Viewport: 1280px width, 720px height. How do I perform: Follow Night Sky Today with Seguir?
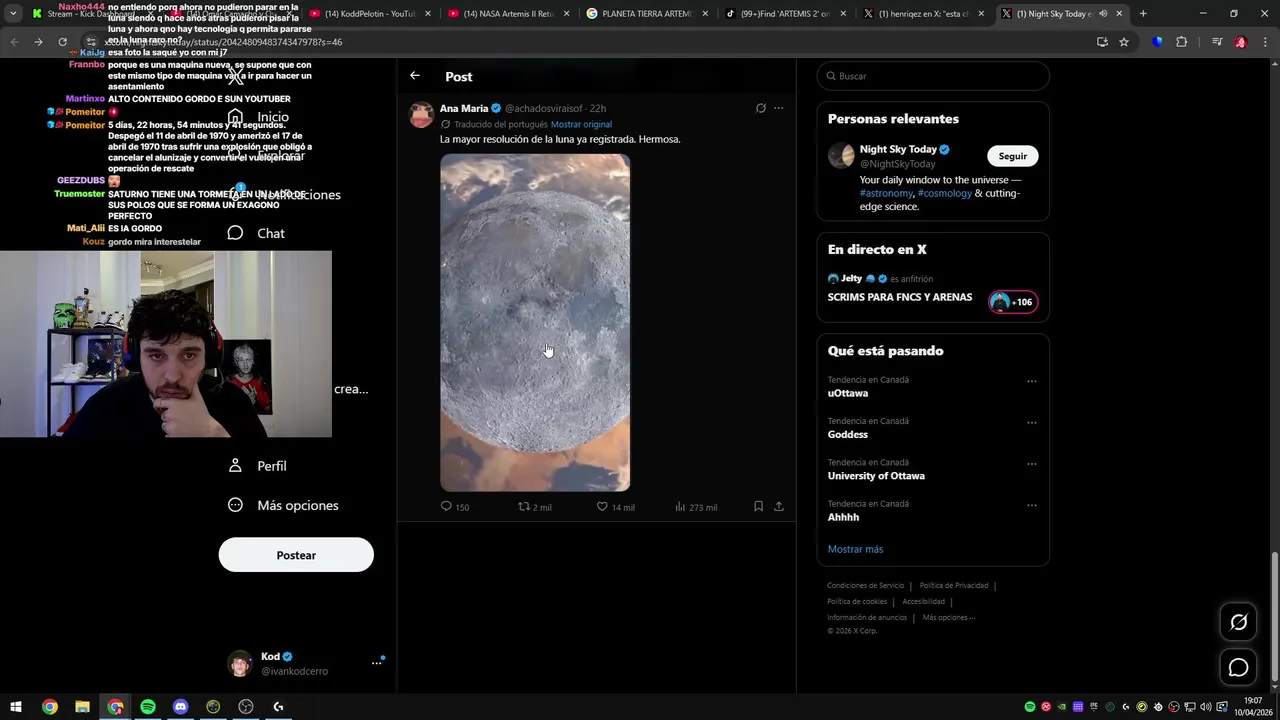pos(1012,156)
